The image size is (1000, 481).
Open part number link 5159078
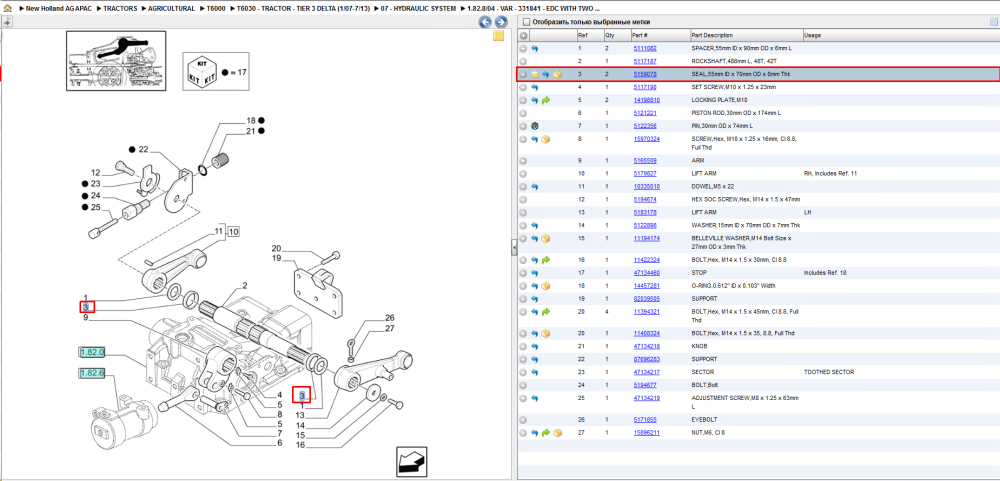click(x=645, y=75)
